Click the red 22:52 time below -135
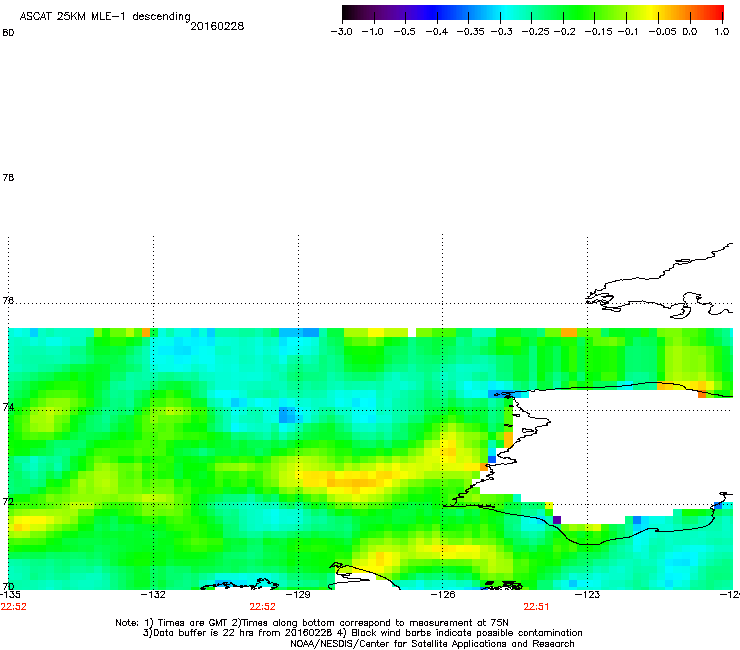The height and width of the screenshot is (650, 740). point(14,607)
